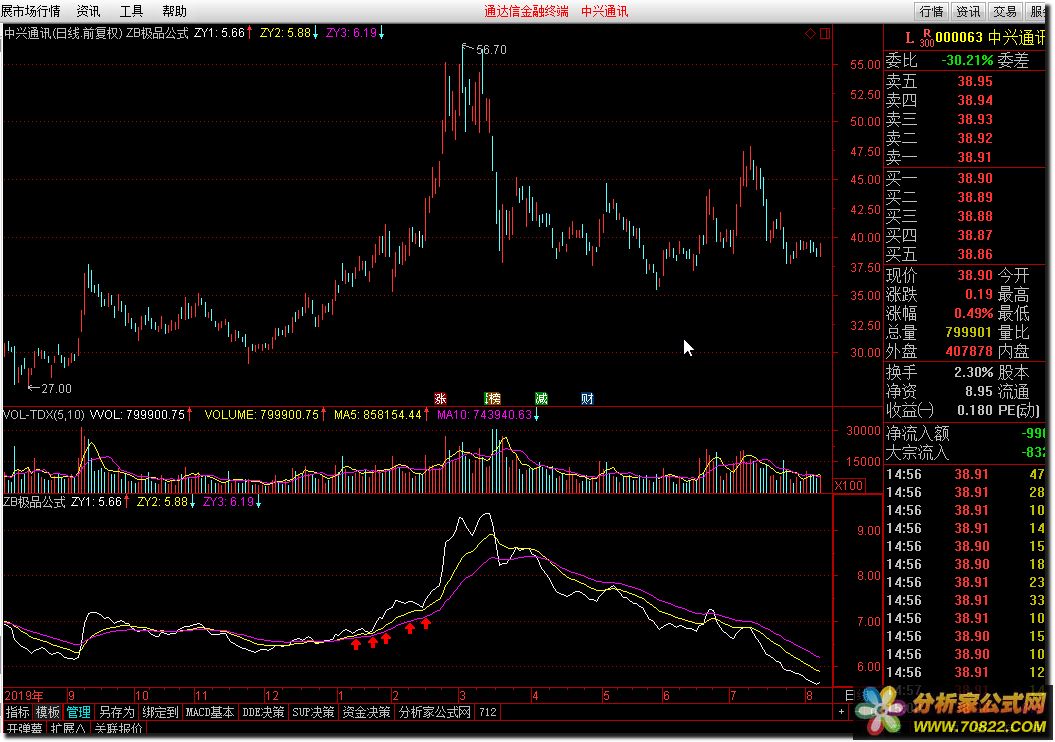Click the stock code 000063
1055x742 pixels.
coord(959,38)
